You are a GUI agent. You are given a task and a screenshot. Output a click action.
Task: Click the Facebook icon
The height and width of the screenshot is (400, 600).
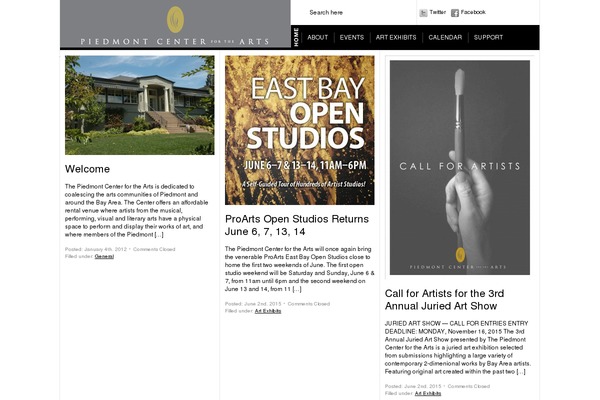tap(455, 13)
